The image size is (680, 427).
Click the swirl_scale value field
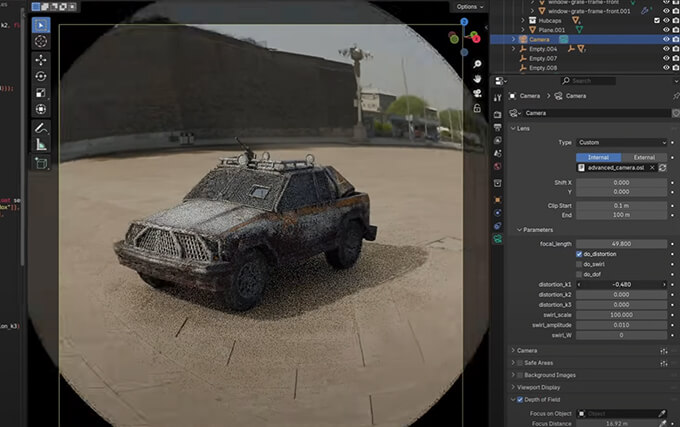coord(621,315)
